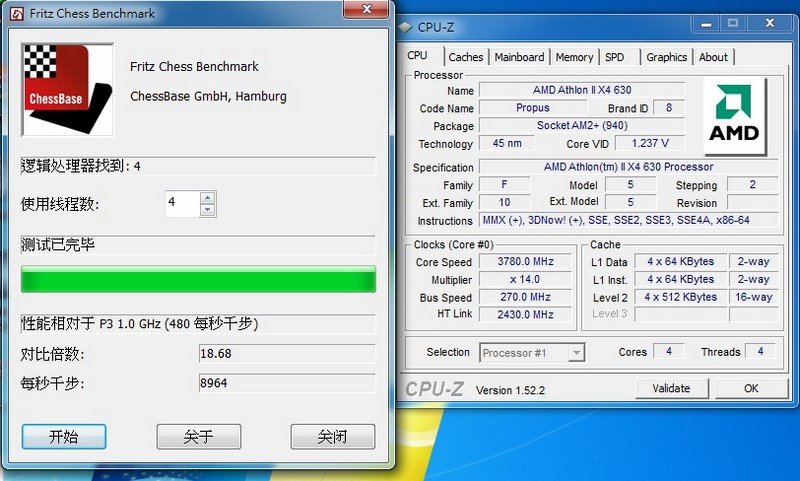Click the 对比倍数 value 18.68 field
This screenshot has width=800, height=481.
[287, 353]
